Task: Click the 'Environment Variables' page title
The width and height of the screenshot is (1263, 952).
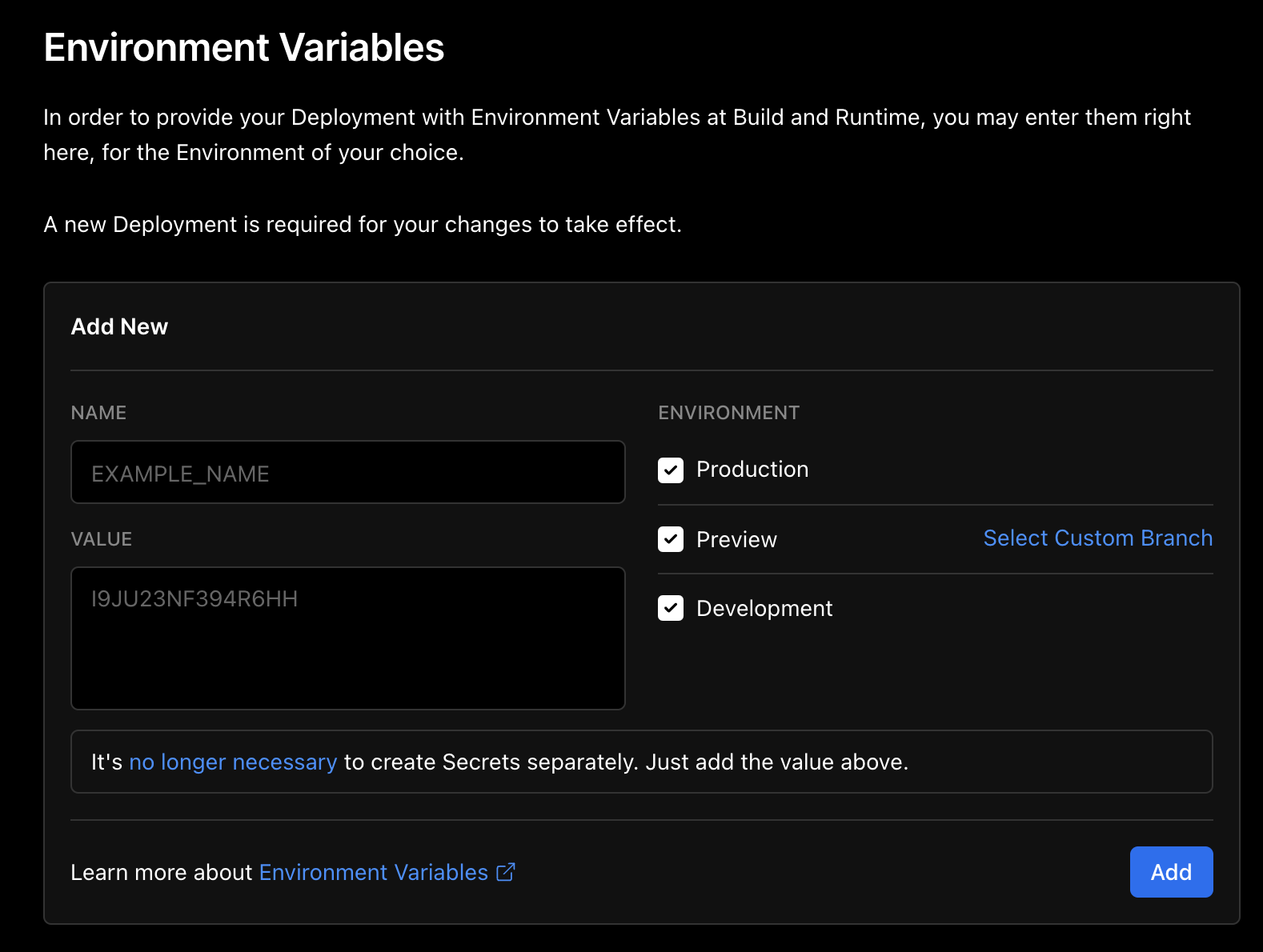Action: [x=244, y=47]
